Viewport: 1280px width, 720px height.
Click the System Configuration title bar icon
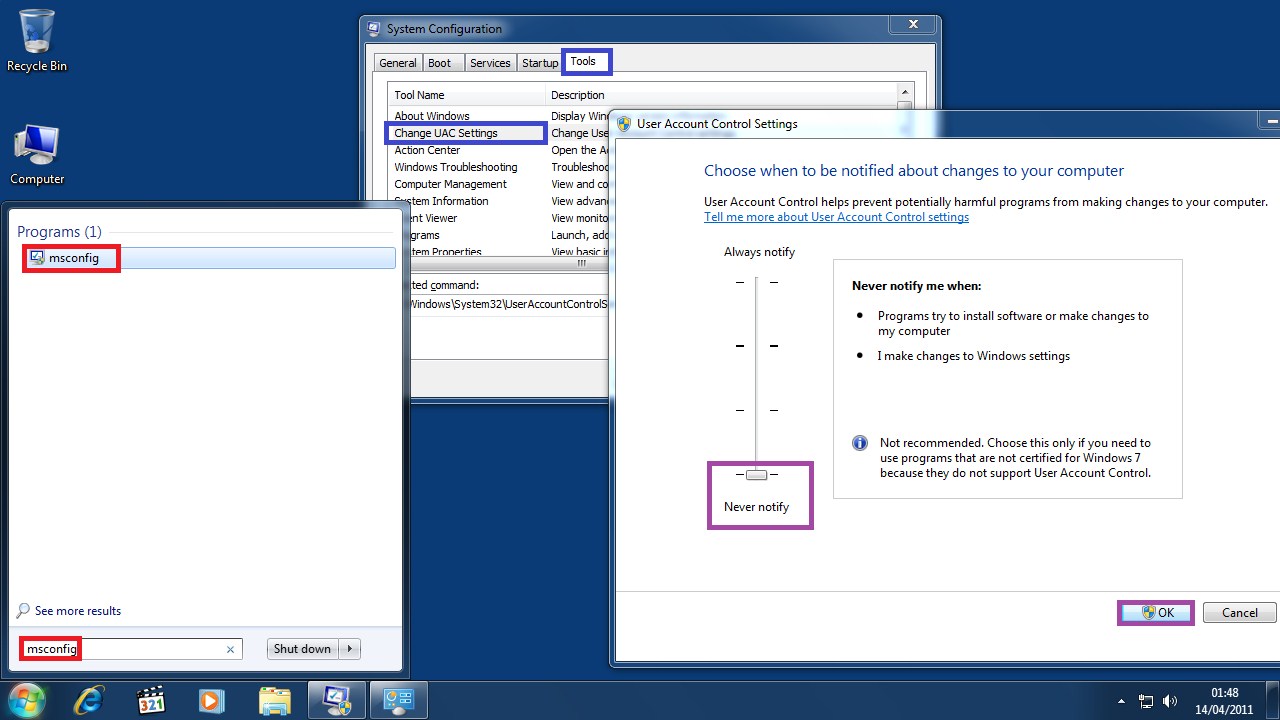373,29
